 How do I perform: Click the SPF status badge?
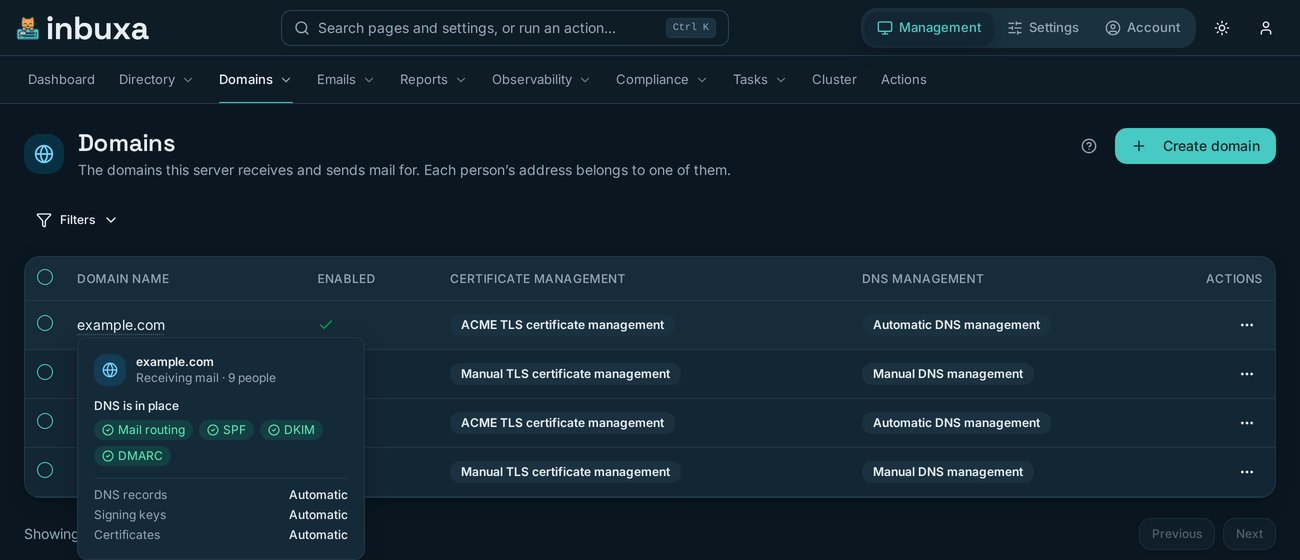[226, 430]
